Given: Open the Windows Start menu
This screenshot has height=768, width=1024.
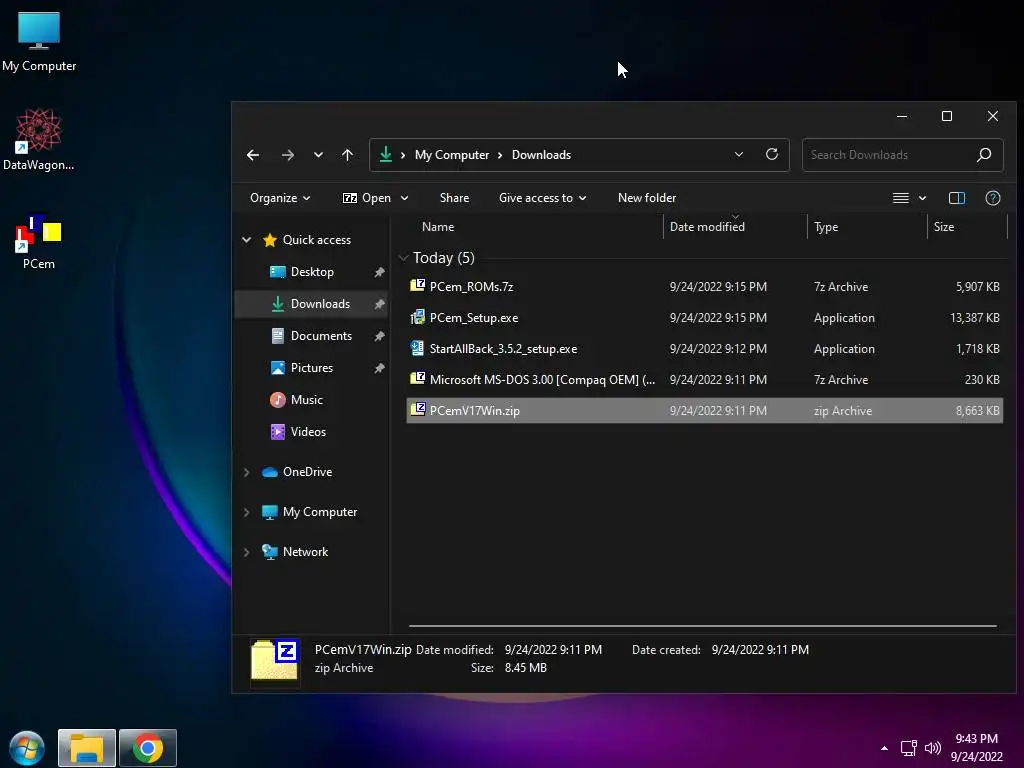Looking at the screenshot, I should [x=27, y=748].
